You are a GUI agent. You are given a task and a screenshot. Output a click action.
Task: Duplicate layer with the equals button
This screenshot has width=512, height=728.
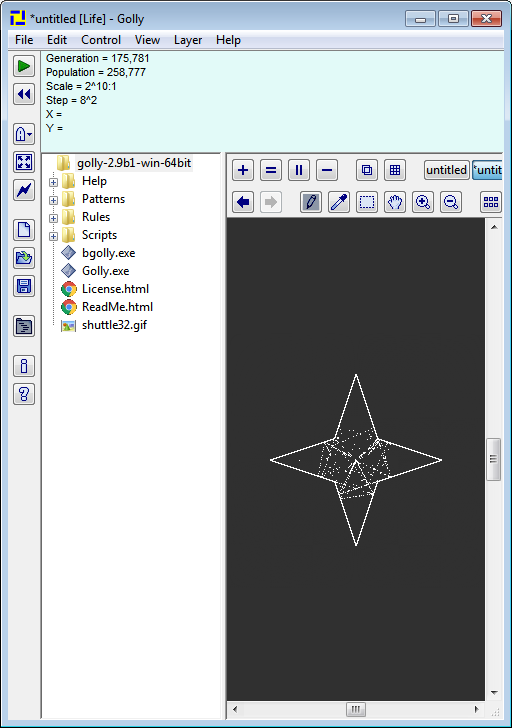tap(271, 170)
